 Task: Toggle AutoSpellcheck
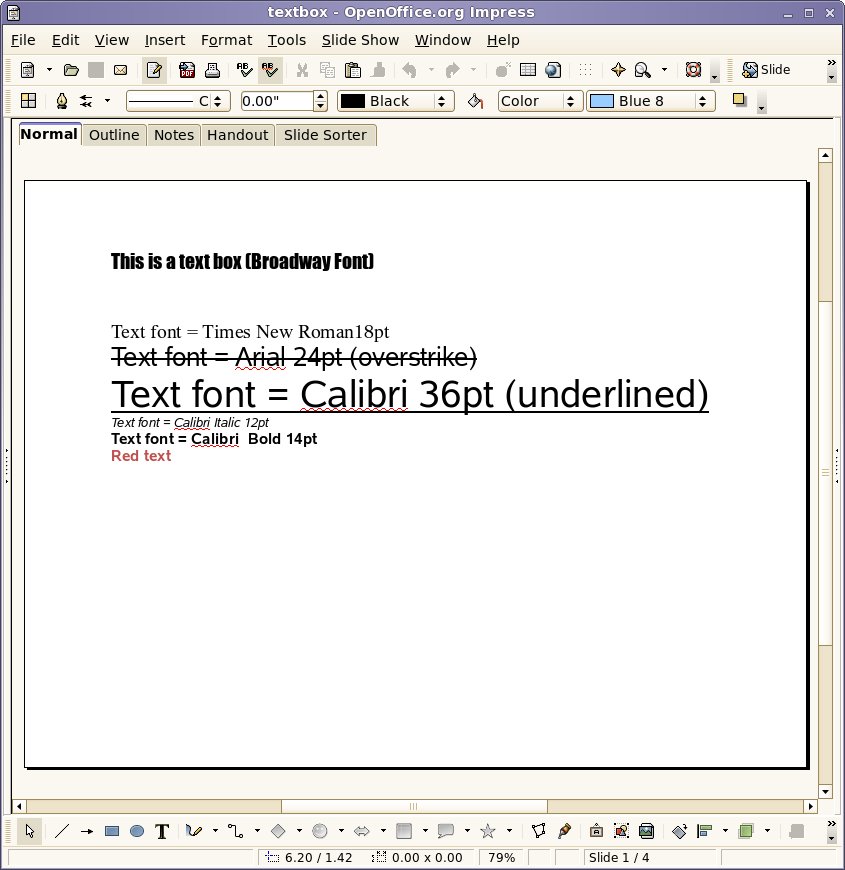tap(270, 70)
